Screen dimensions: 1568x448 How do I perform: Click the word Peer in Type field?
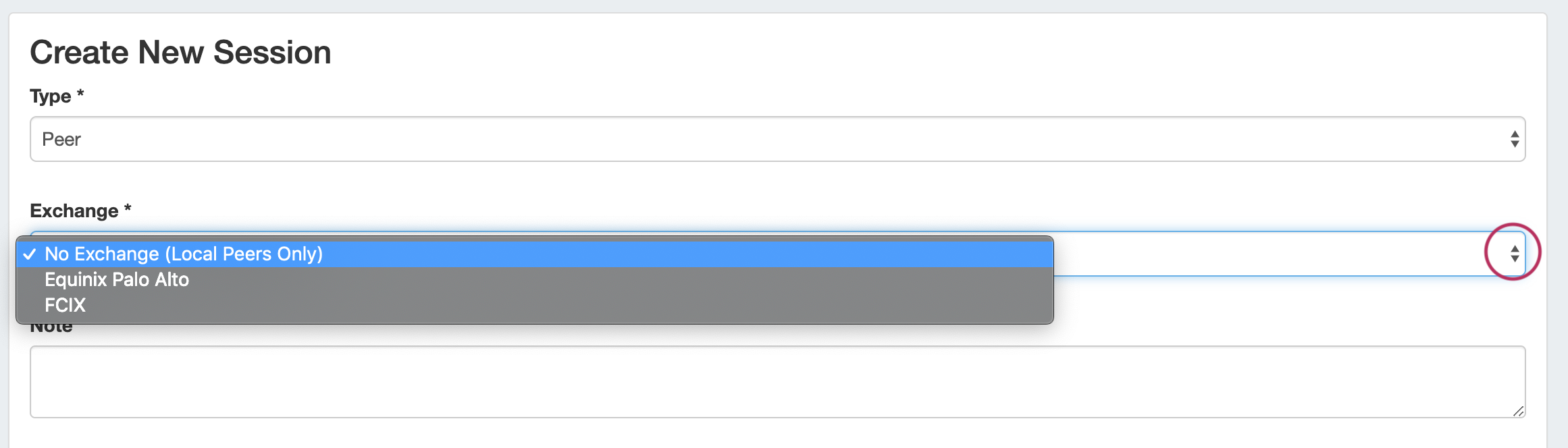pos(61,139)
